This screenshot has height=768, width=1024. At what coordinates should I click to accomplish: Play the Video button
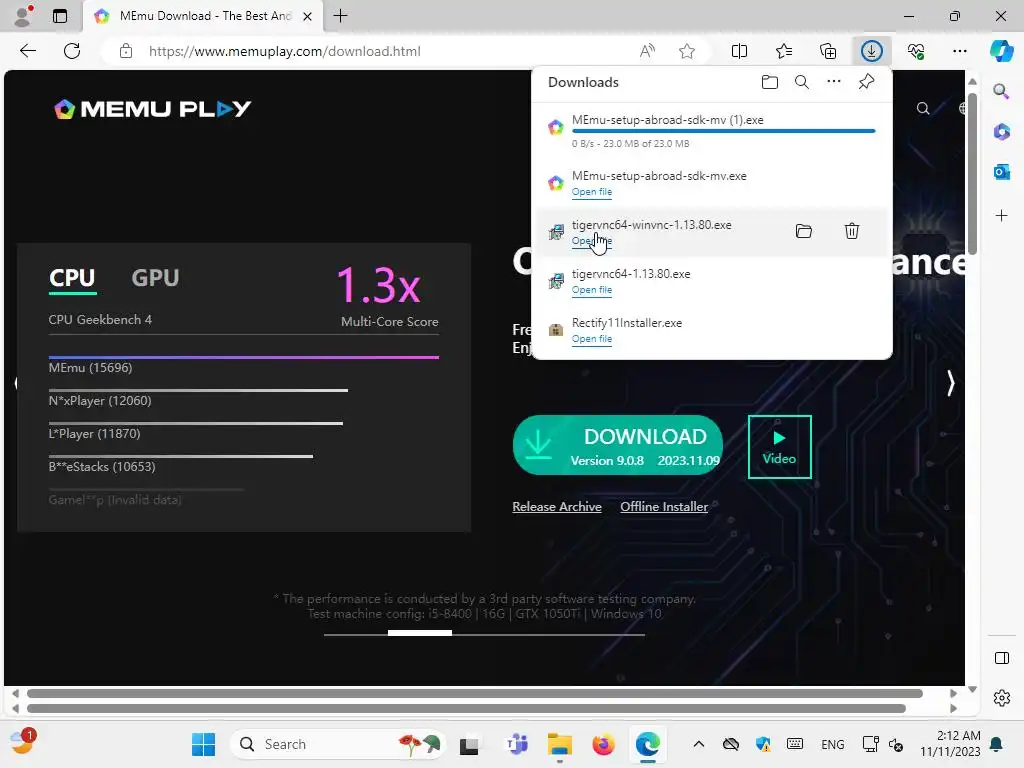tap(780, 447)
